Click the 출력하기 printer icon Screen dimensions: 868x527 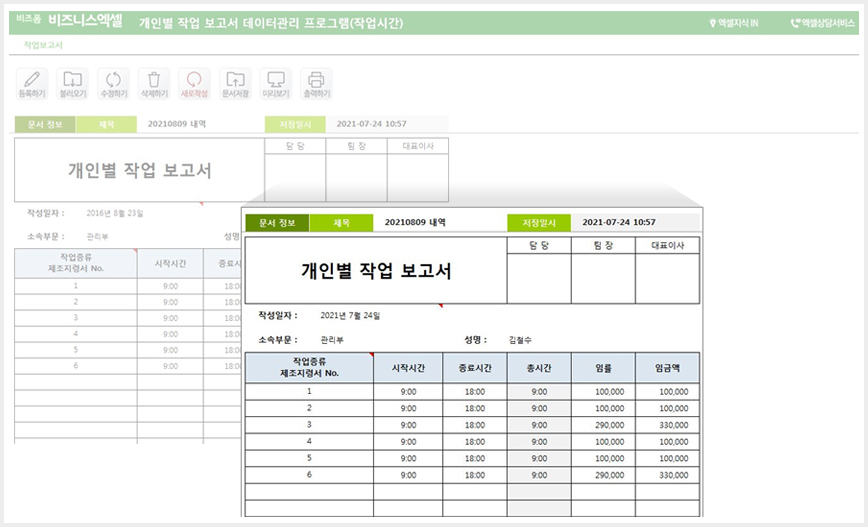[316, 84]
